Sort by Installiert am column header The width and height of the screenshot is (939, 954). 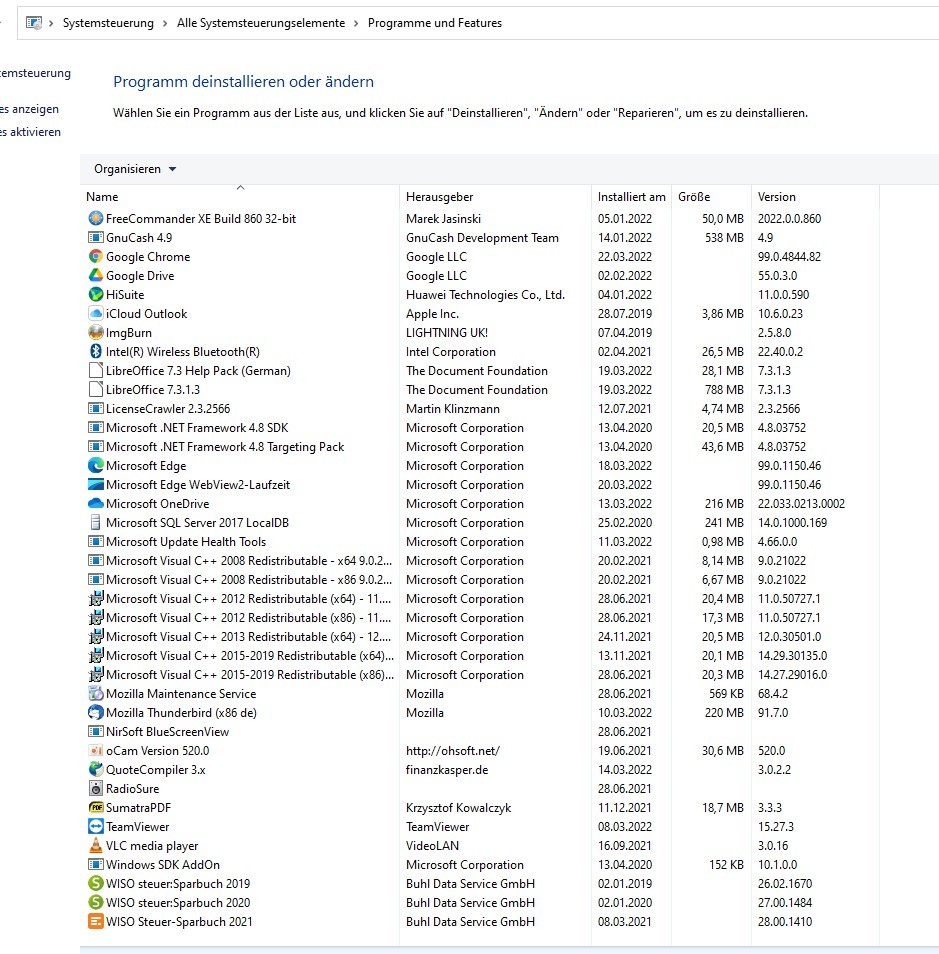click(x=631, y=197)
